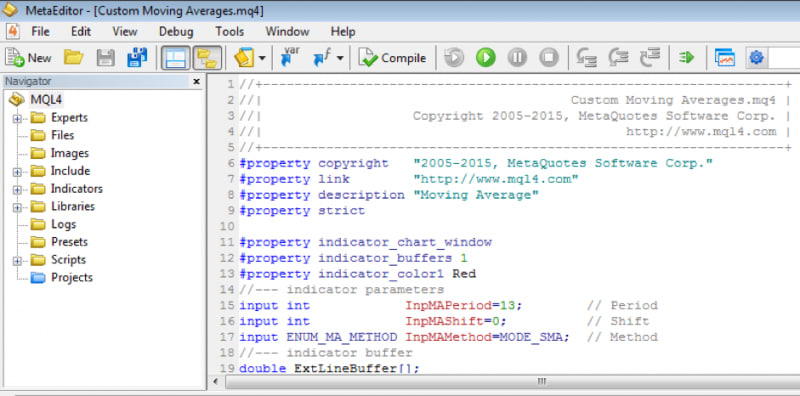Image resolution: width=800 pixels, height=396 pixels.
Task: Click the pause debugging icon
Action: point(517,58)
